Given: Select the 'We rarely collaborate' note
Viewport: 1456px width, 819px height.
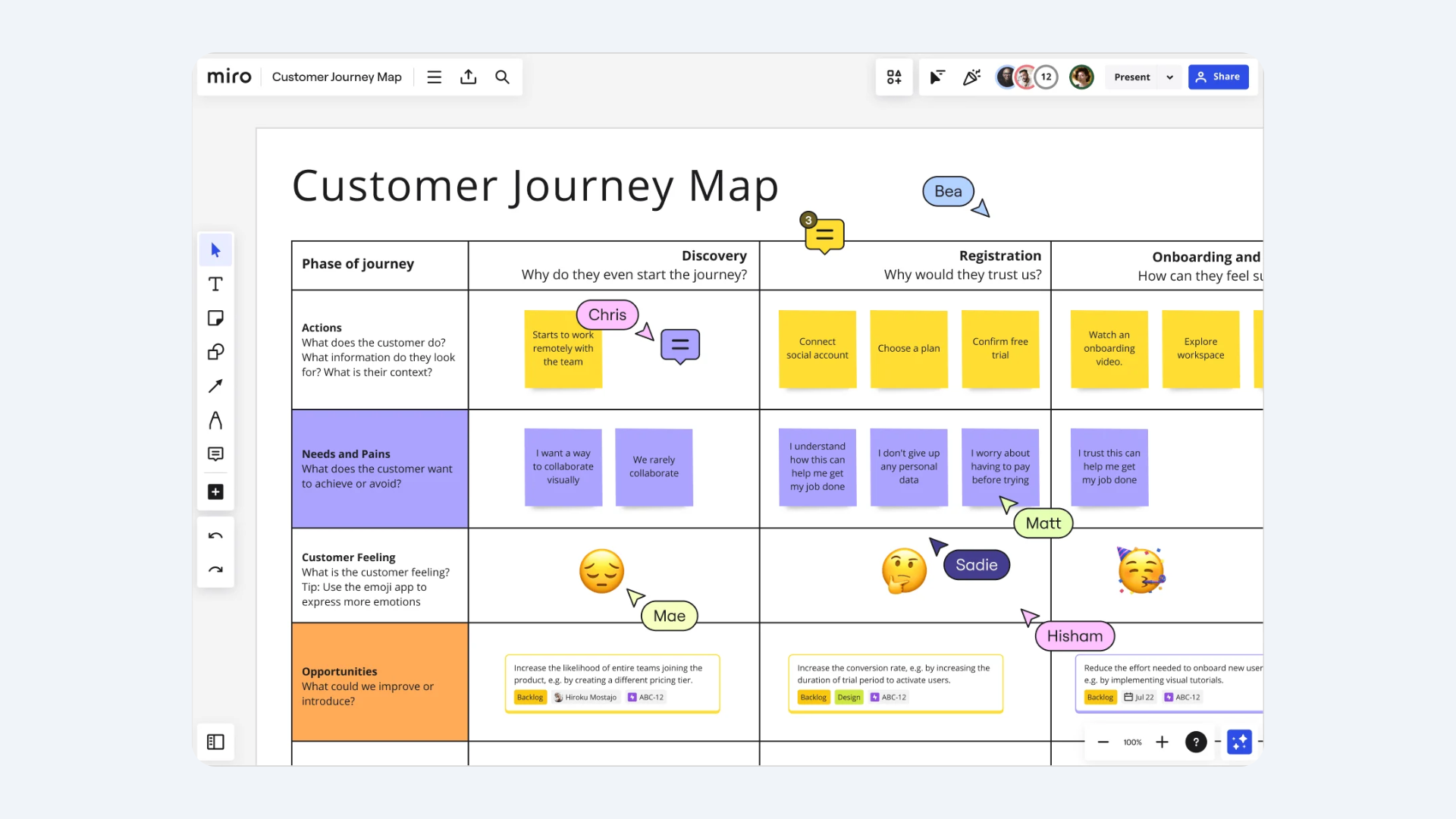Looking at the screenshot, I should coord(654,467).
